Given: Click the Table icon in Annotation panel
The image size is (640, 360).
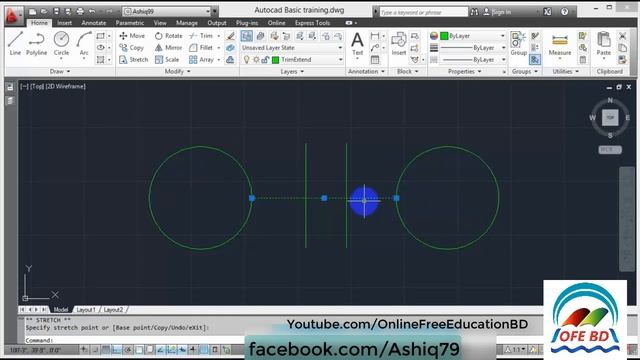Looking at the screenshot, I should [375, 60].
